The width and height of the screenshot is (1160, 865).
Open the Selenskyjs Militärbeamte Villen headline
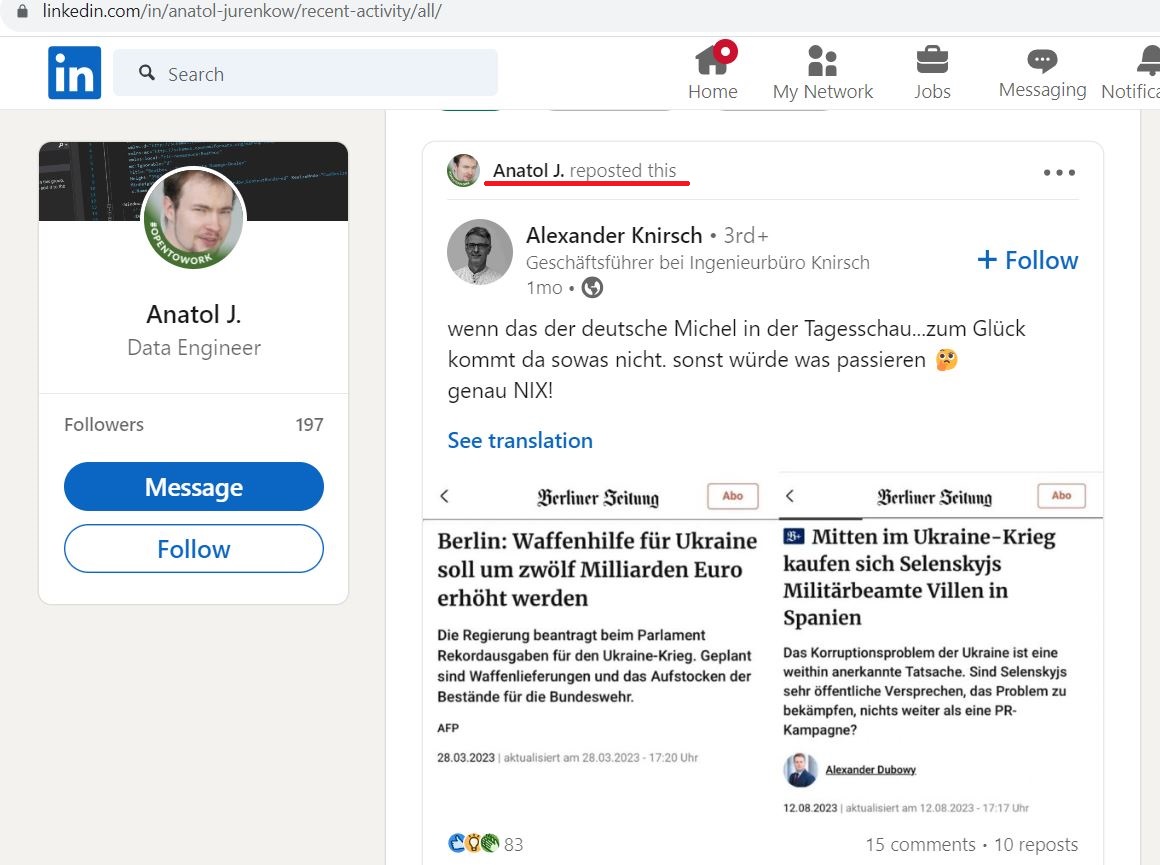click(920, 576)
